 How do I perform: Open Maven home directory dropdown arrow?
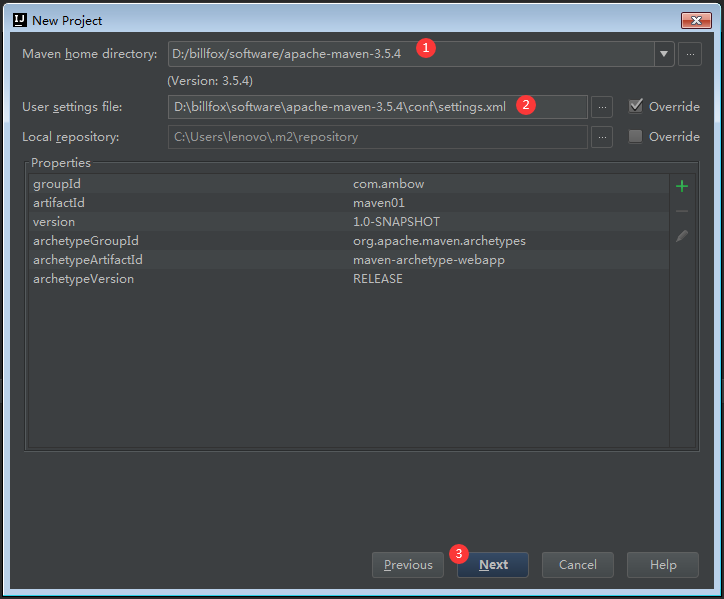[x=664, y=54]
